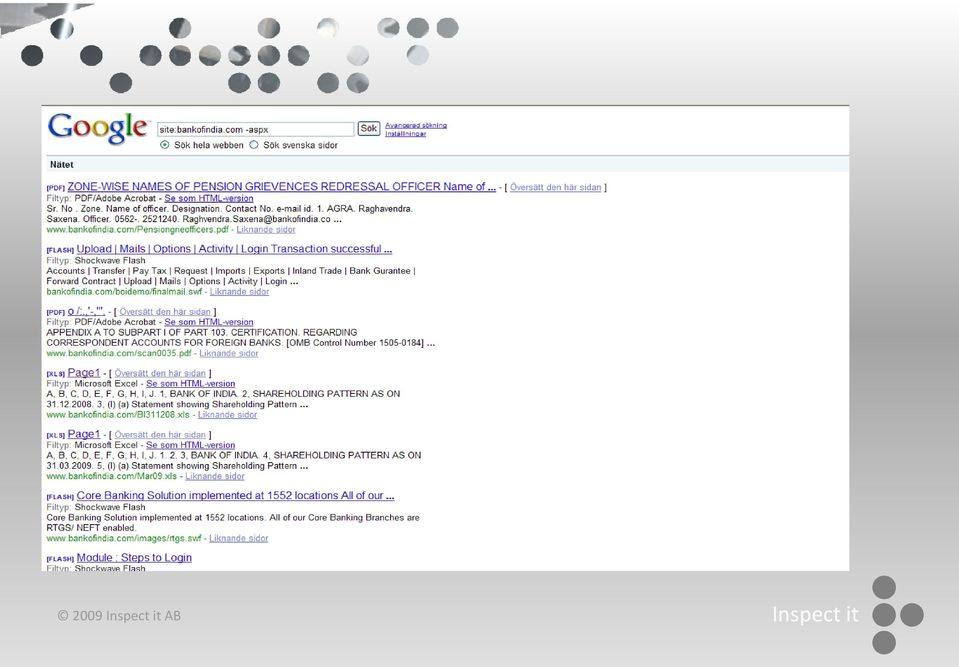Open Liknande sidor for rtgs.swf
This screenshot has height=667, width=959.
(x=239, y=538)
